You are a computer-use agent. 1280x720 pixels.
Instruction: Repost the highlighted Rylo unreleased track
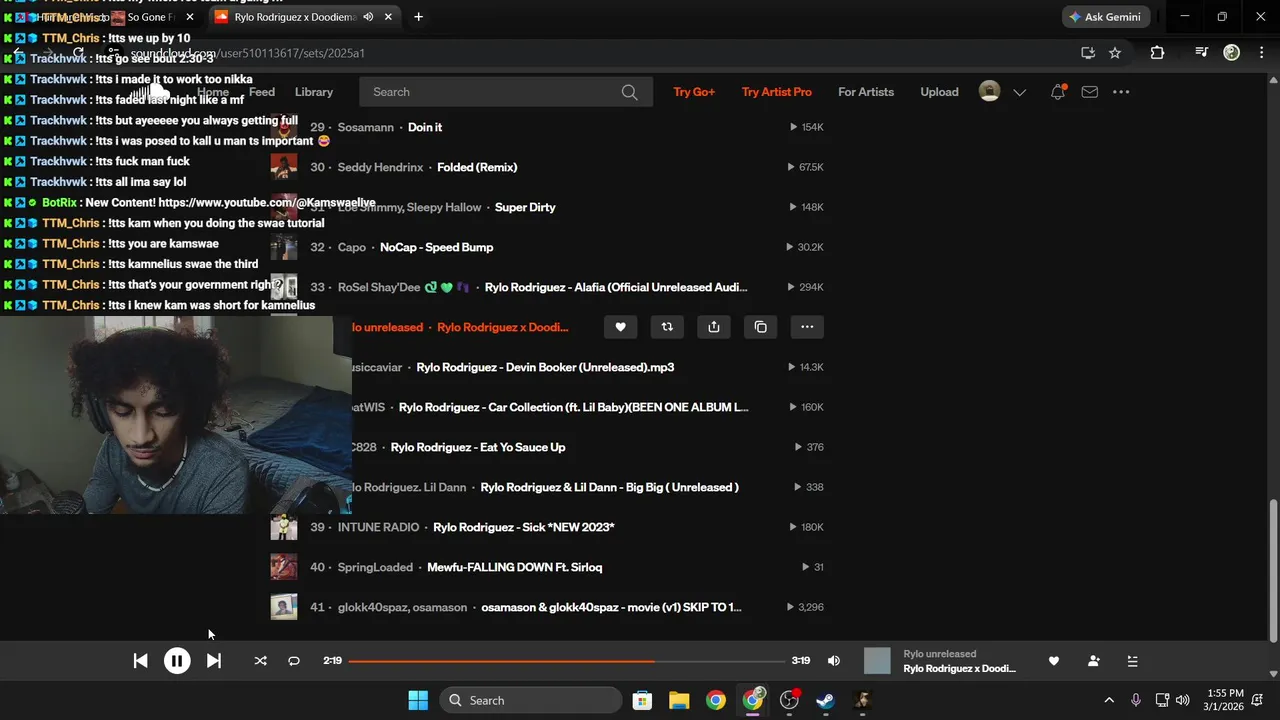(x=667, y=327)
